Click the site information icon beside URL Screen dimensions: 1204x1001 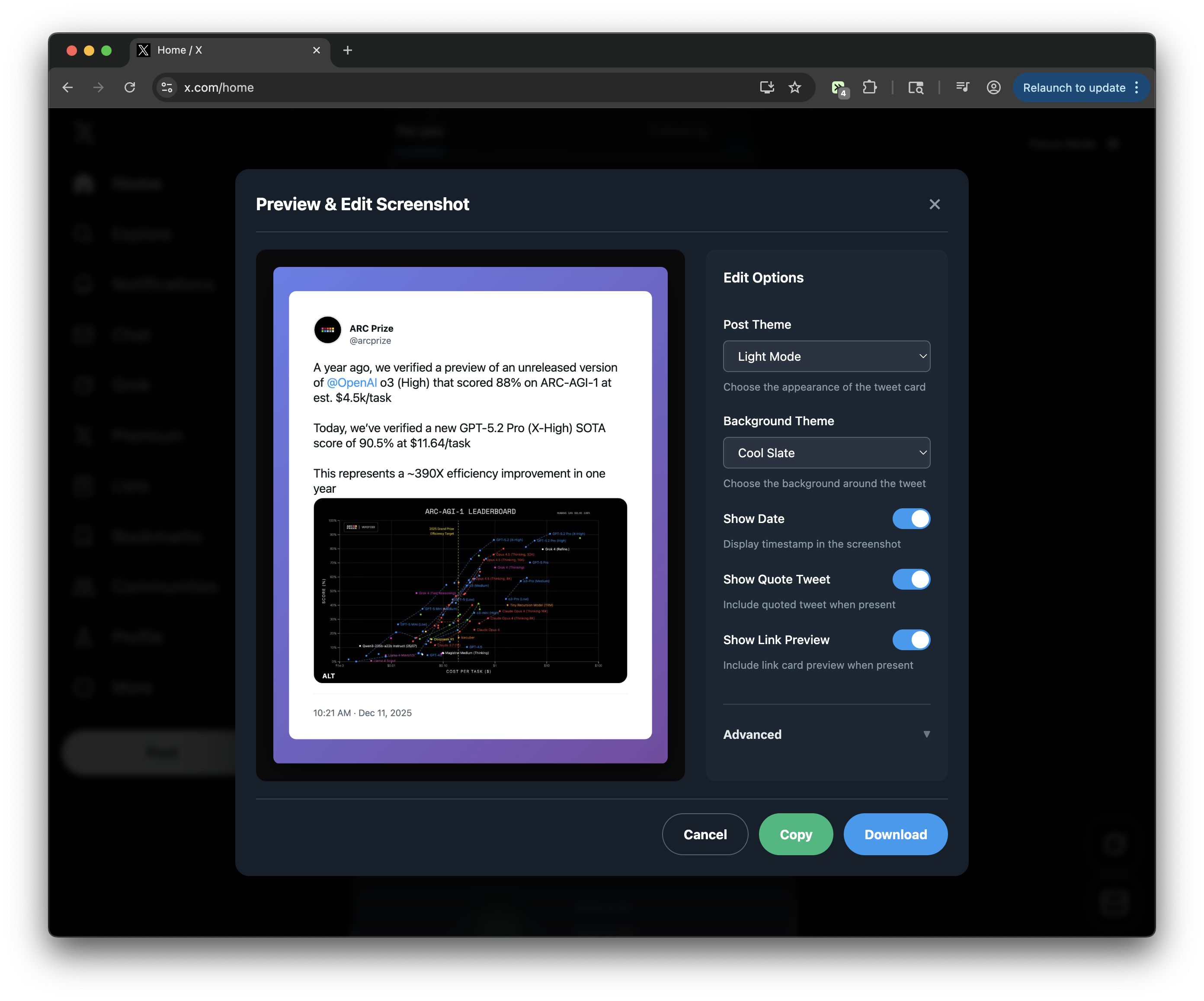[x=167, y=87]
